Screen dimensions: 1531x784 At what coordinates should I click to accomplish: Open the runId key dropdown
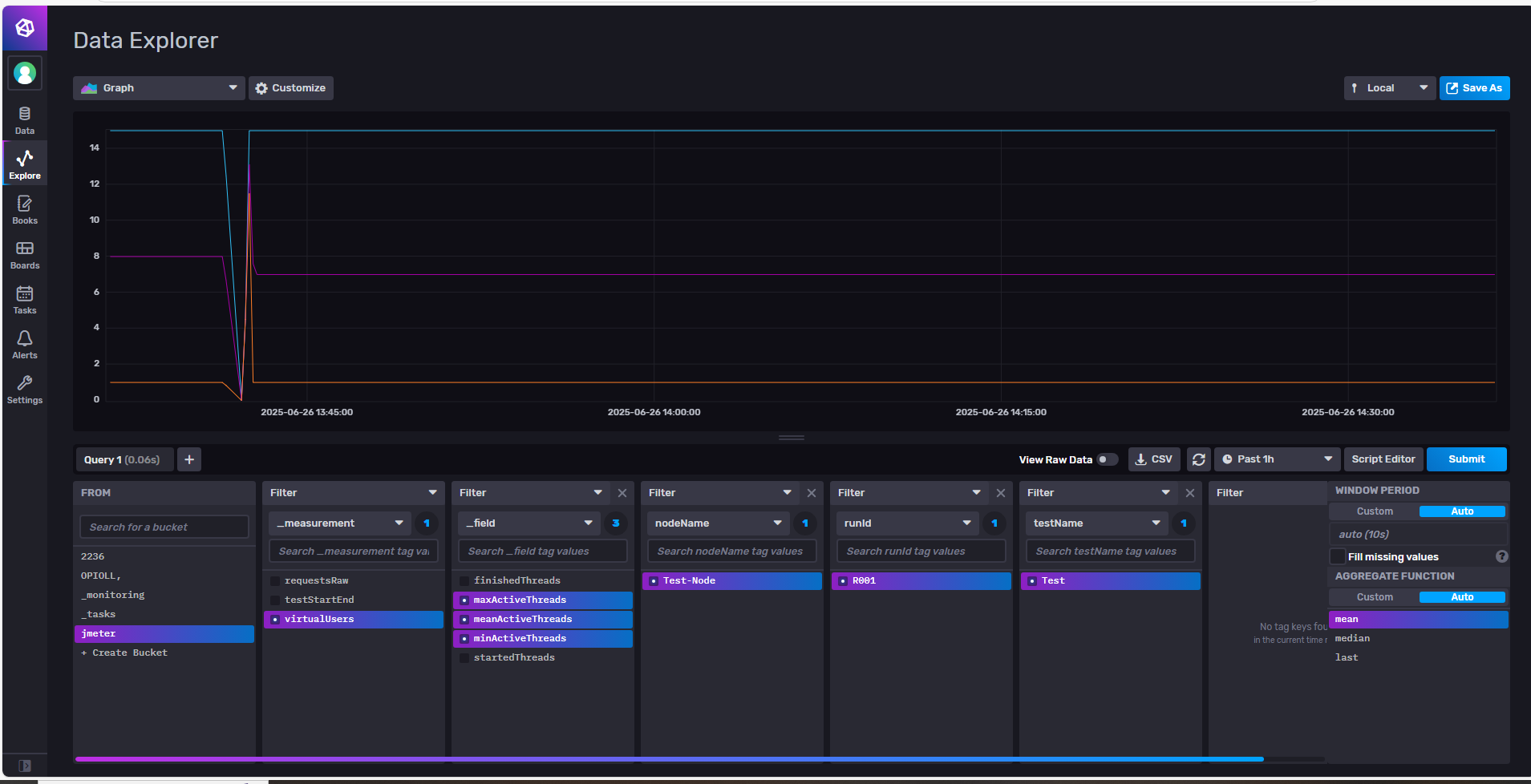(x=908, y=523)
